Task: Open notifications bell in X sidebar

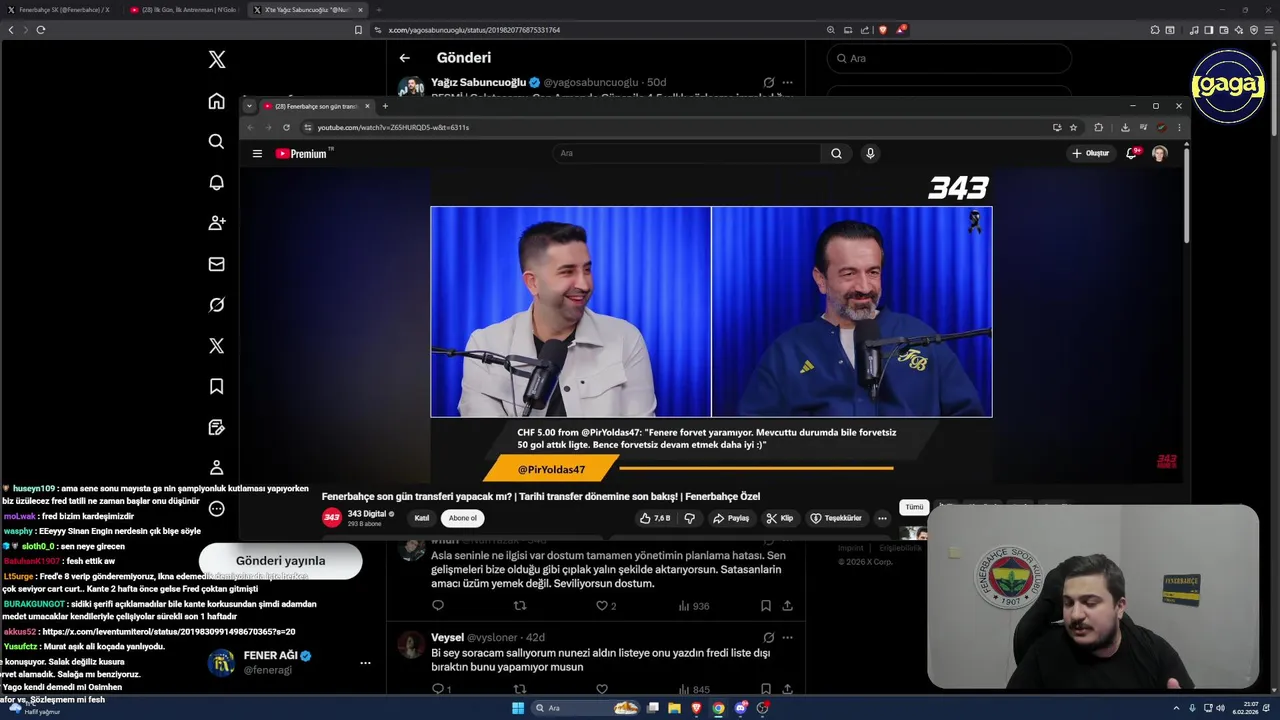Action: pyautogui.click(x=216, y=183)
